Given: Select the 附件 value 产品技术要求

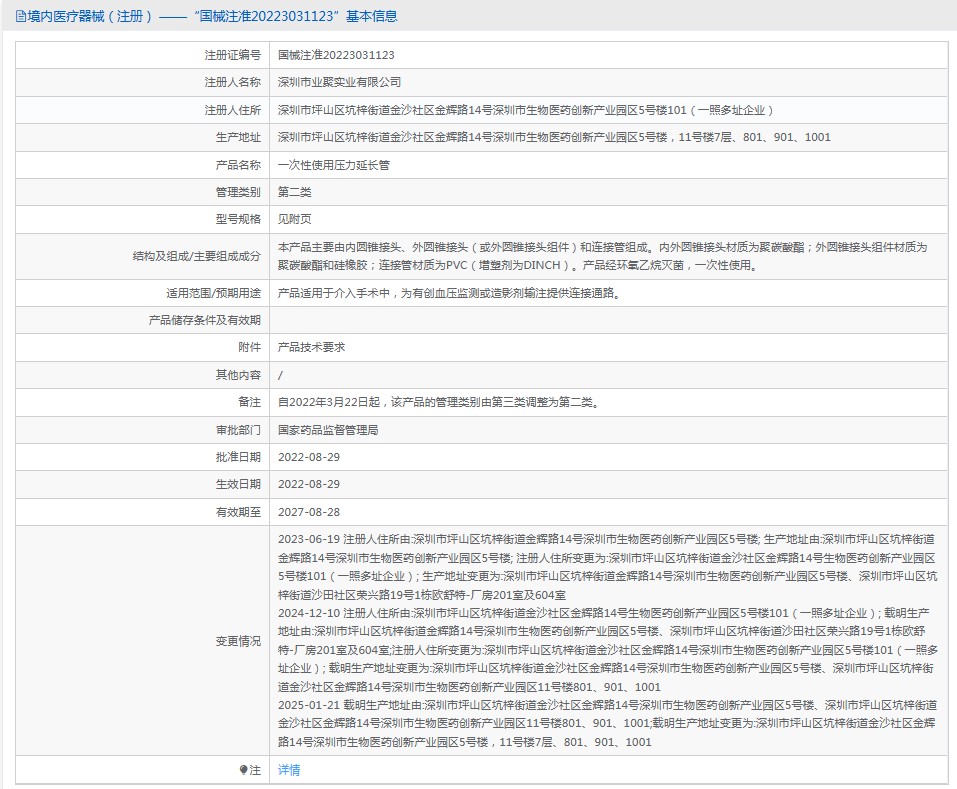Looking at the screenshot, I should point(310,346).
